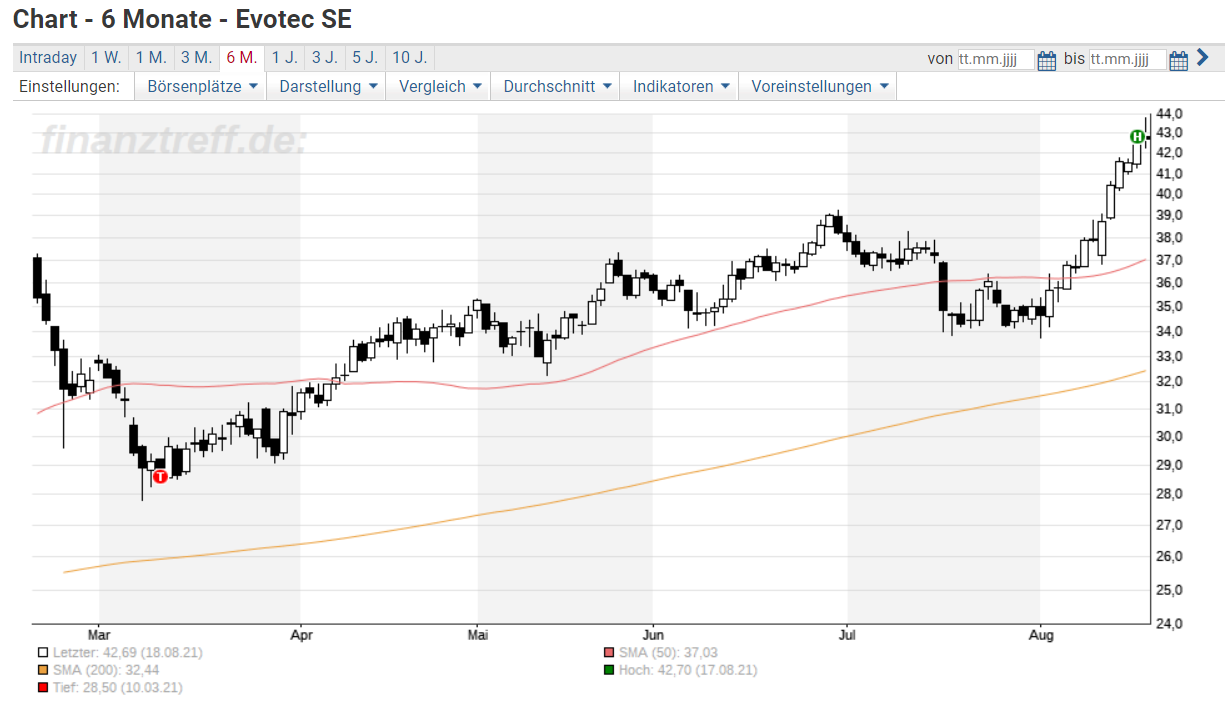
Task: Select the Intraday time range tab
Action: [48, 58]
